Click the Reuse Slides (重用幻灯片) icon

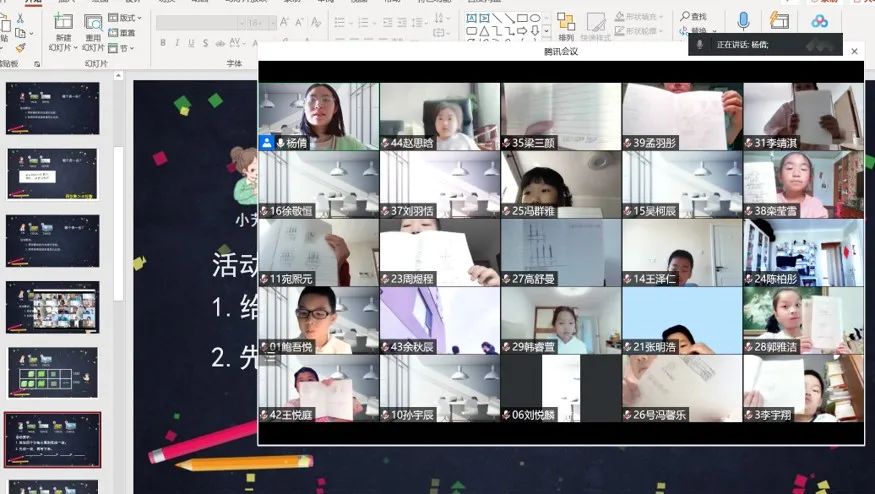[x=93, y=22]
